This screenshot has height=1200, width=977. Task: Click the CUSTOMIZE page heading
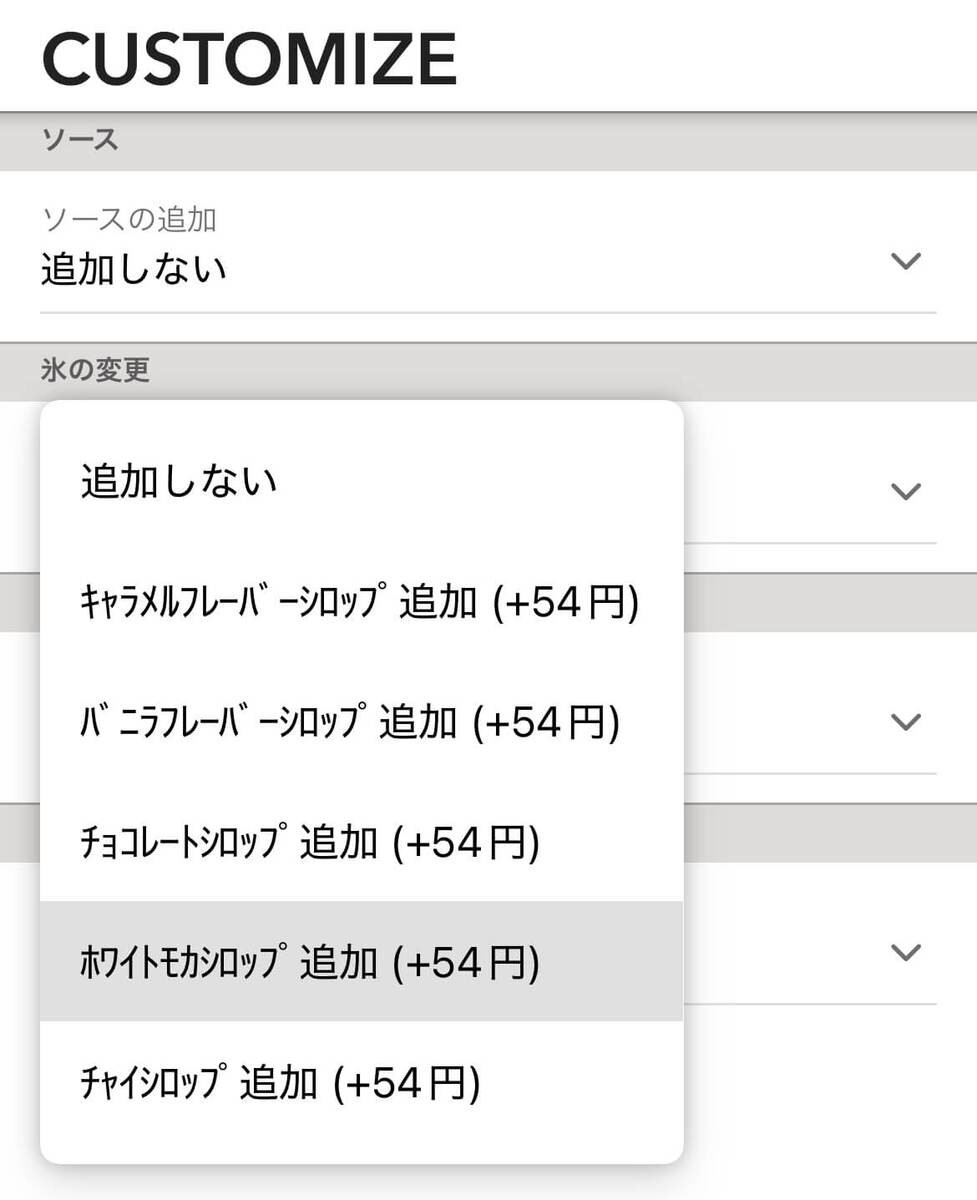(x=250, y=60)
